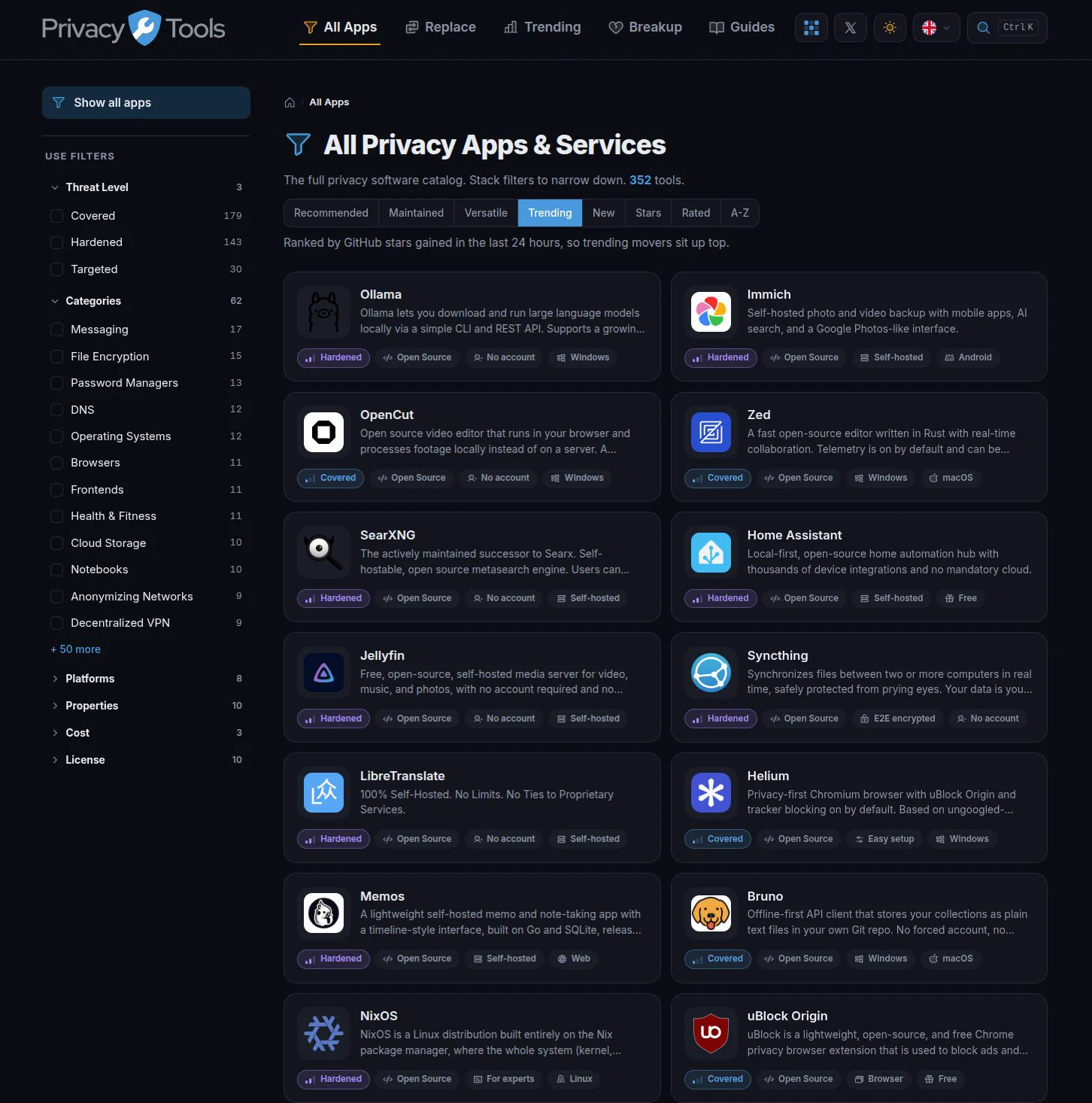The image size is (1092, 1103).
Task: Click the Home Assistant icon
Action: pyautogui.click(x=711, y=552)
